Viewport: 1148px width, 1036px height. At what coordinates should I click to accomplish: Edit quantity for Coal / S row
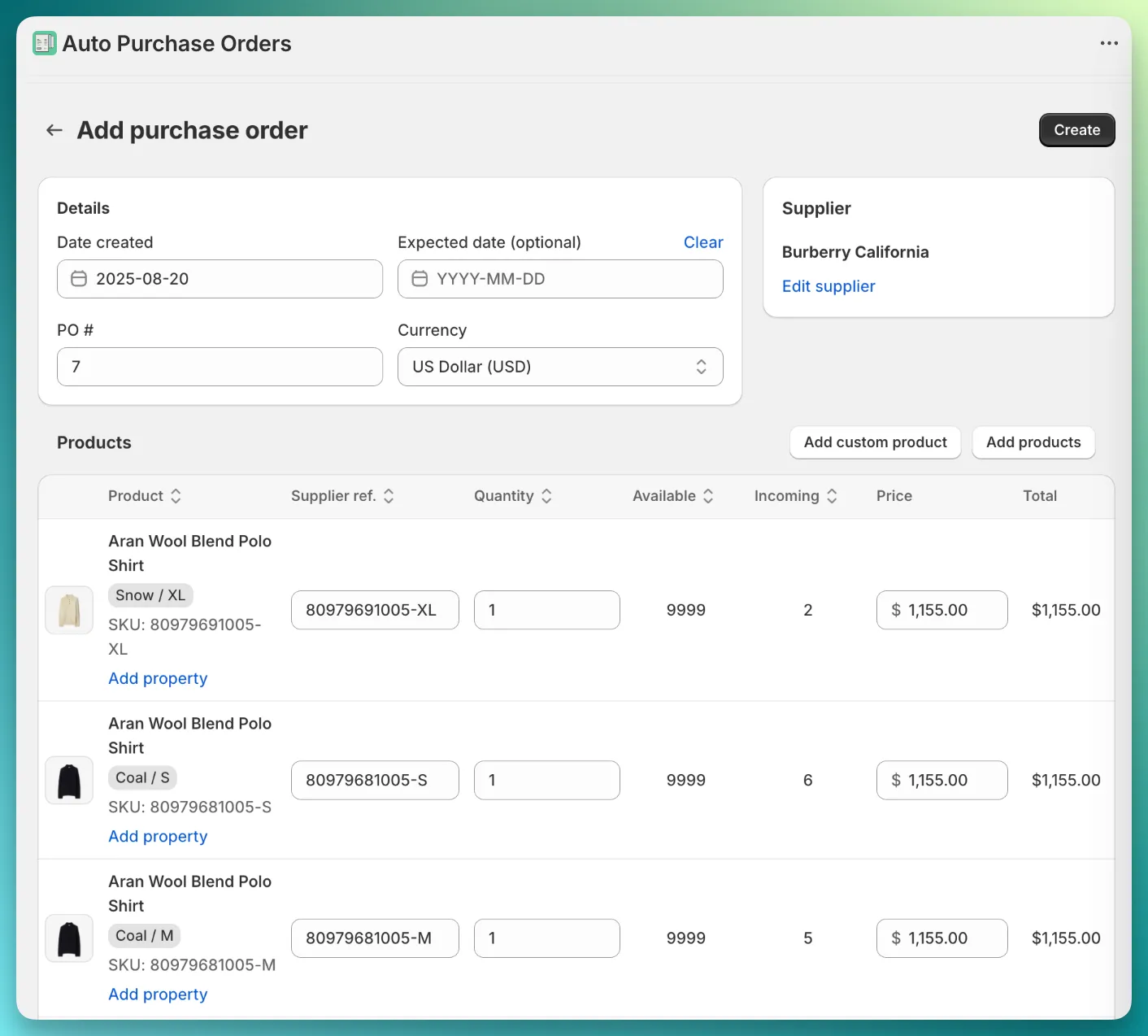[x=547, y=780]
